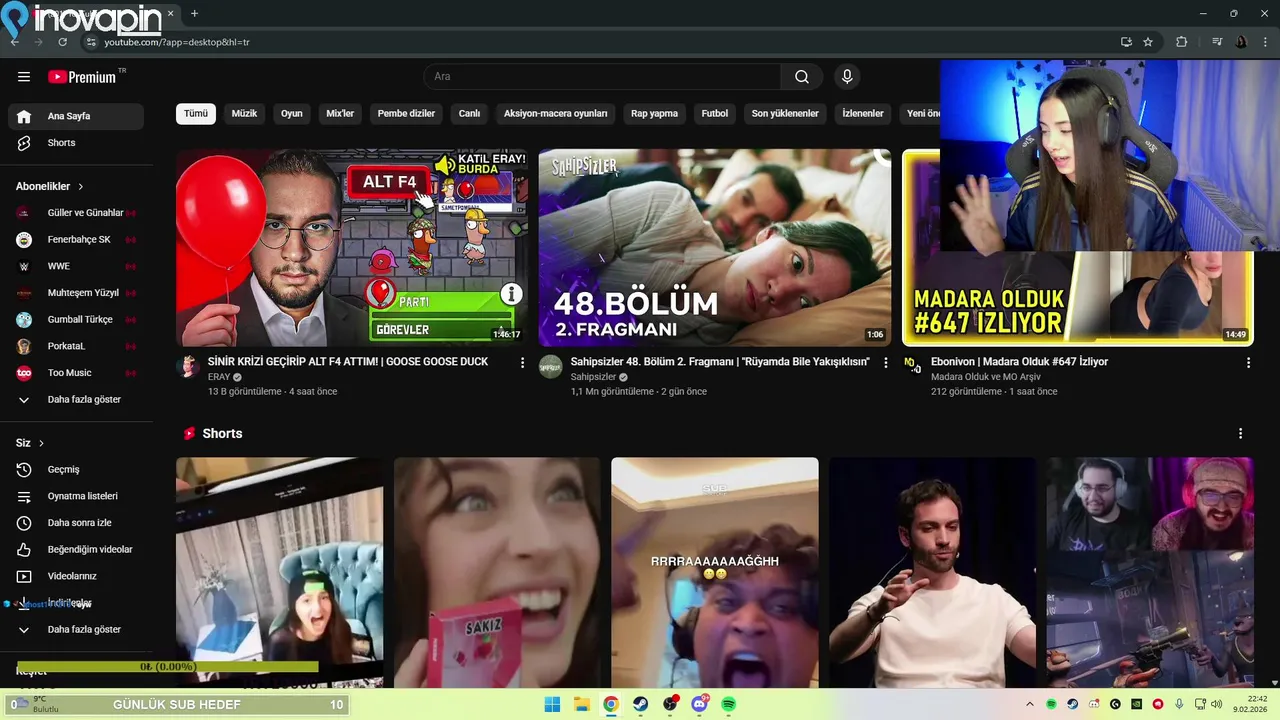The height and width of the screenshot is (720, 1280).
Task: Open the YouTube hamburger guide menu
Action: 24,77
